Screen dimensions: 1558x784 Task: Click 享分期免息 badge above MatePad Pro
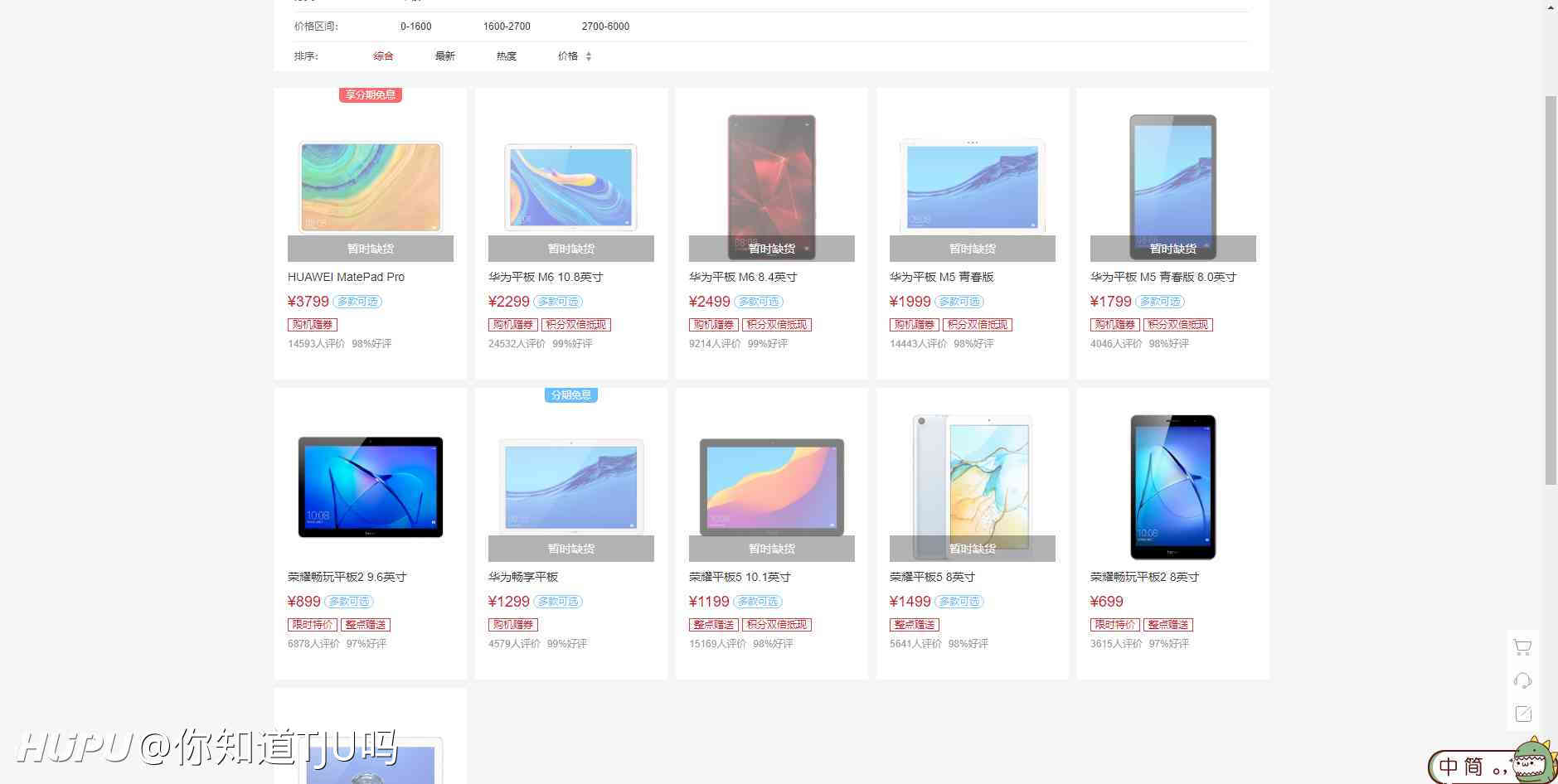[x=371, y=95]
